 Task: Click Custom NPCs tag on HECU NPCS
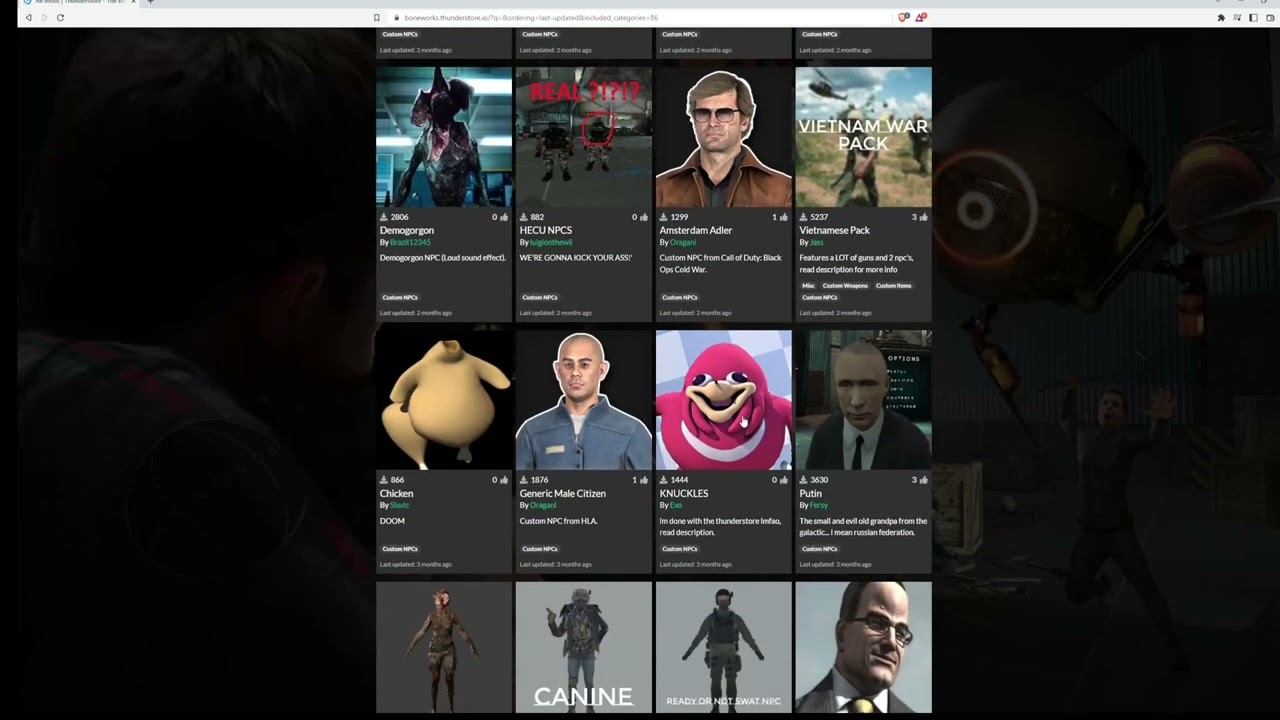[539, 297]
